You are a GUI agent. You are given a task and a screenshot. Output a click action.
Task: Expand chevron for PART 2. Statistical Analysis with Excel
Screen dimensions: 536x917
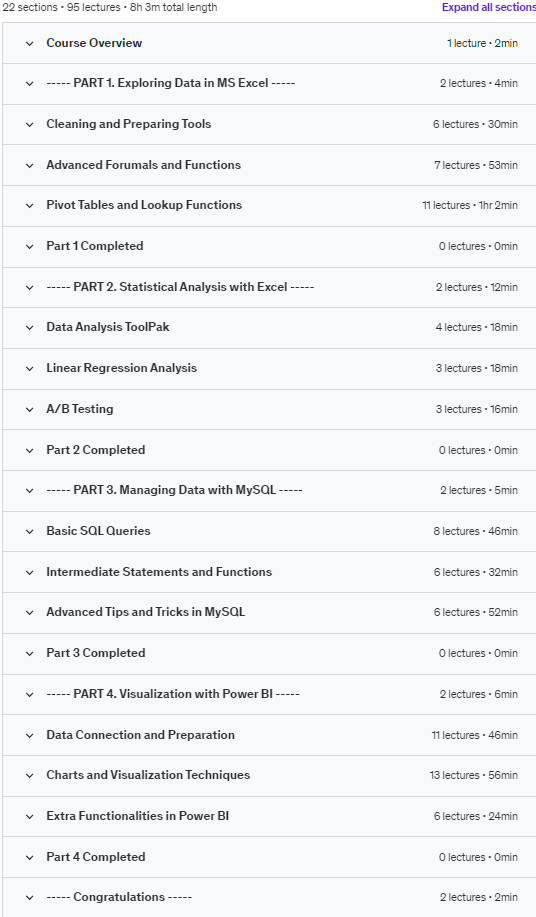pyautogui.click(x=30, y=288)
